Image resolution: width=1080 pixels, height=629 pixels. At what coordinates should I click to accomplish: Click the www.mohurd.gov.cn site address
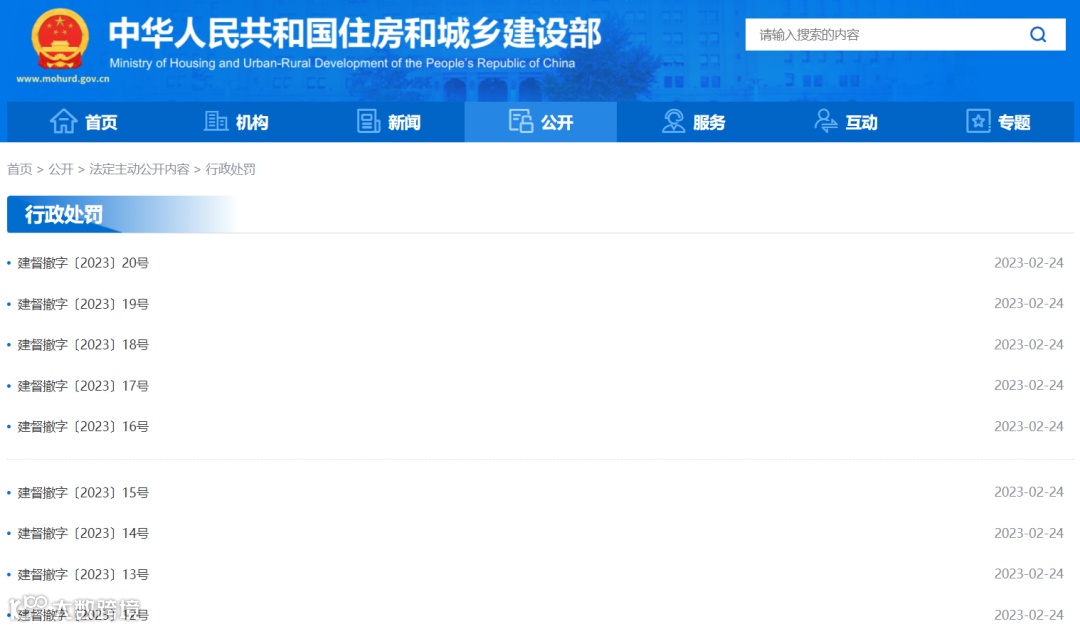click(x=63, y=79)
